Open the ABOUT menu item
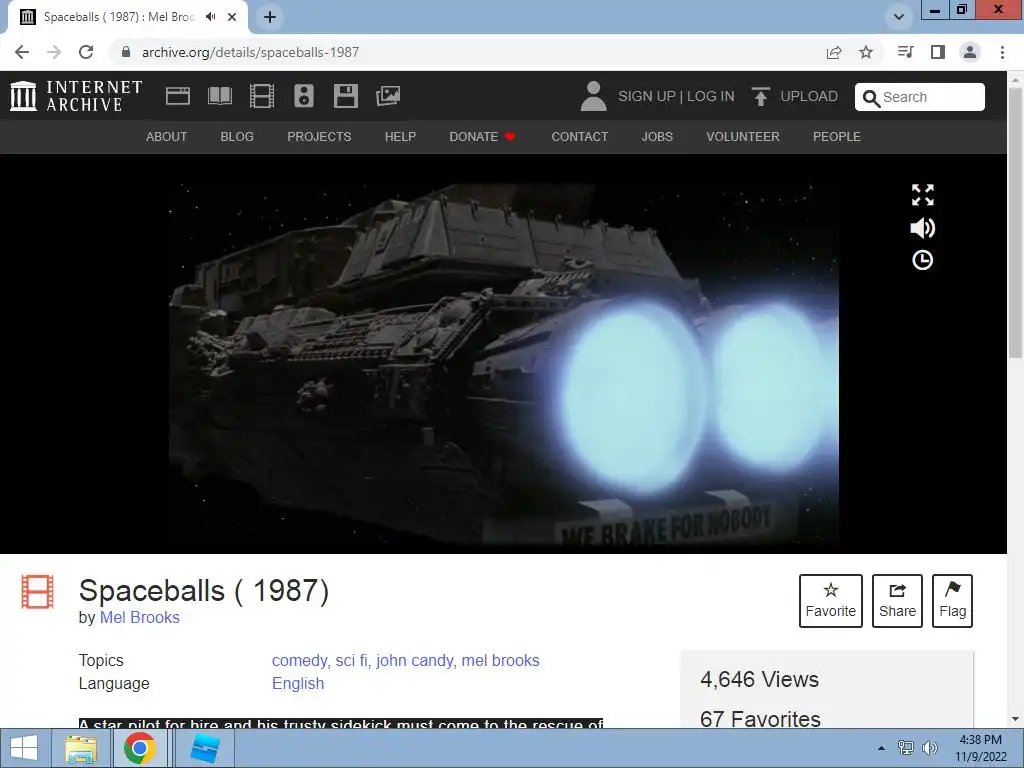Image resolution: width=1024 pixels, height=768 pixels. click(167, 136)
